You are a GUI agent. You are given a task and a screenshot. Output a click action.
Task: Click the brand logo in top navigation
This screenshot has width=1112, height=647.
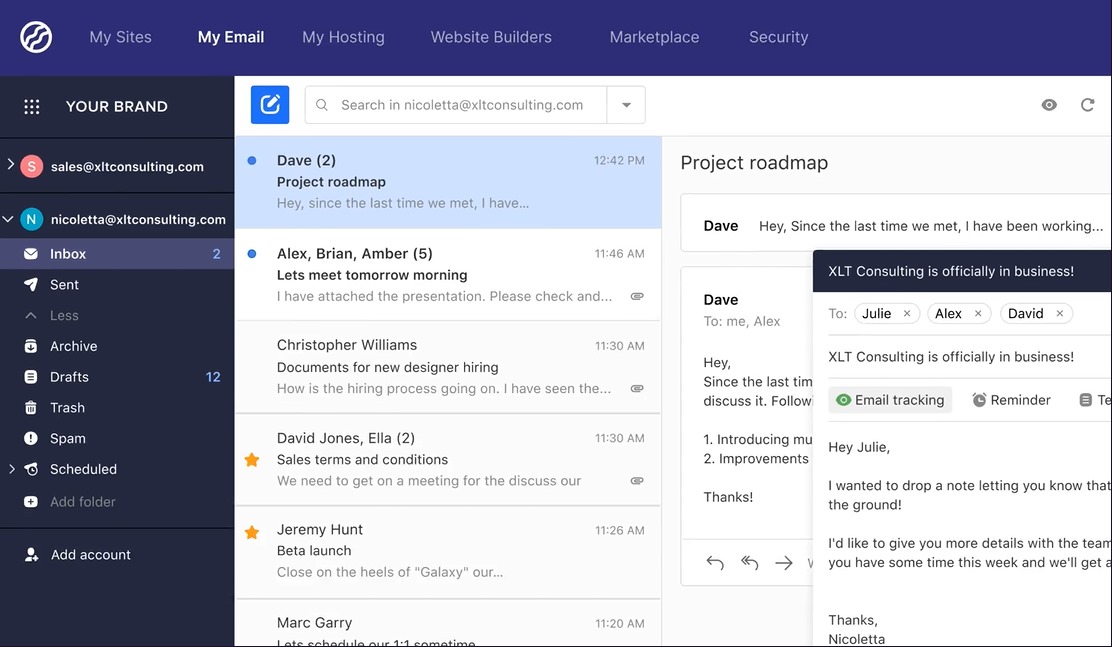[36, 37]
